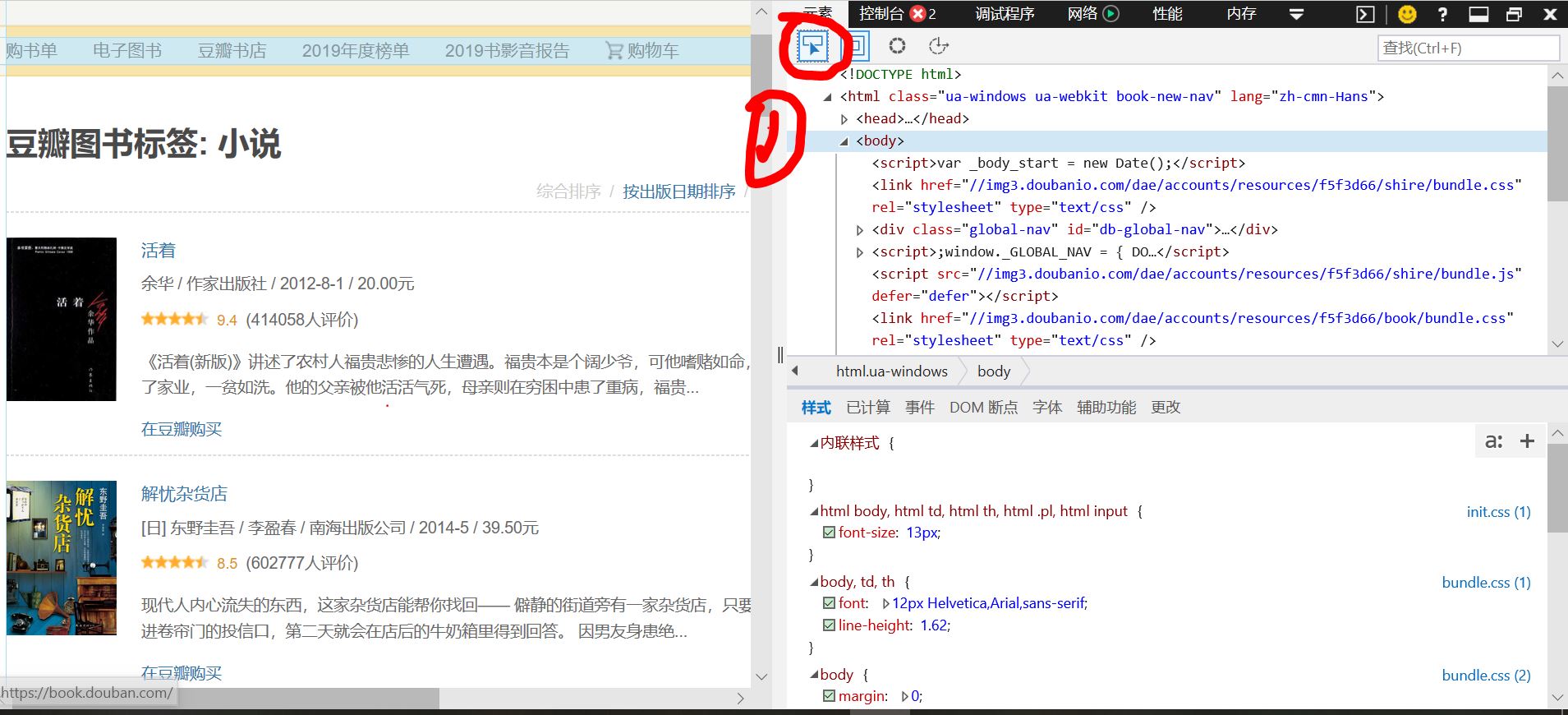Screen dimensions: 1568x715
Task: Click the dashed-circle arrow icon next to the color picker
Action: 938,46
